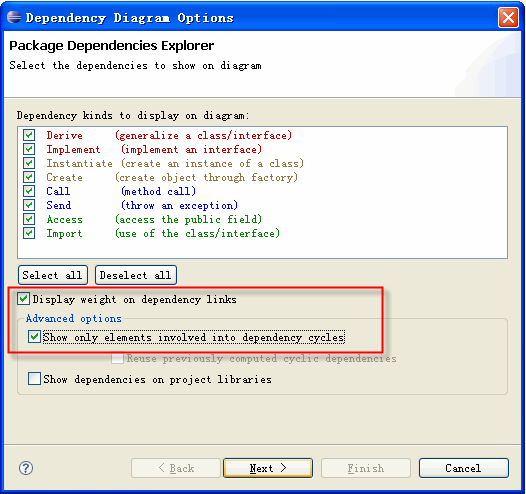The height and width of the screenshot is (494, 526).
Task: Uncheck the Derive dependency checkbox
Action: click(29, 135)
